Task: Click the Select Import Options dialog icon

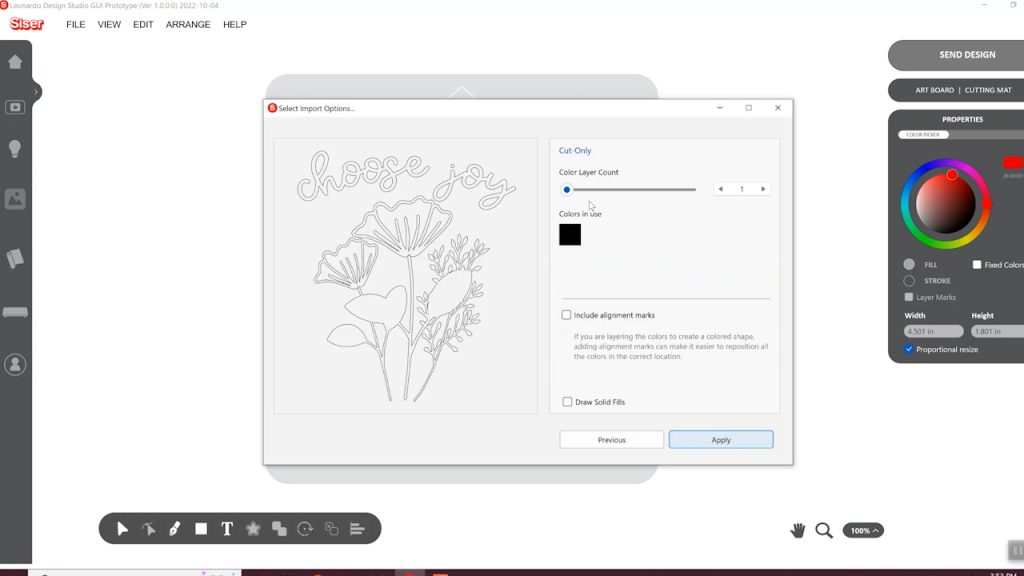Action: (272, 108)
